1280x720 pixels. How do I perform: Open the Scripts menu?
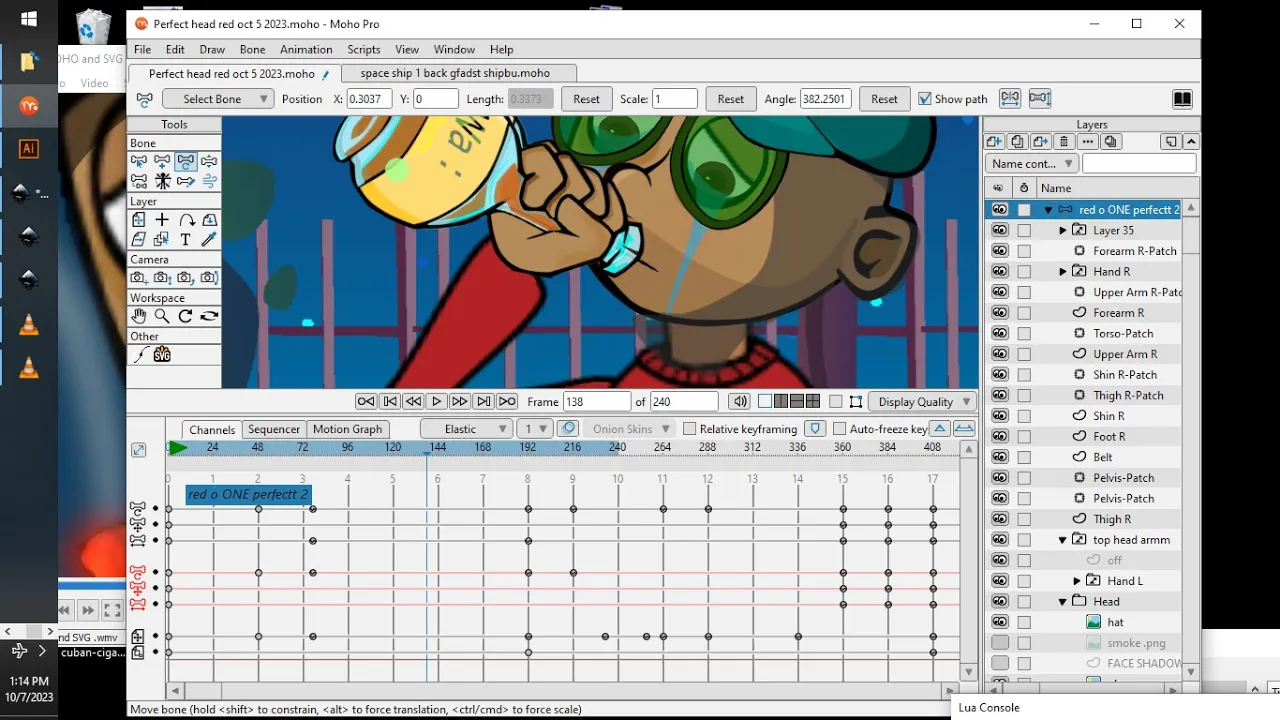364,49
